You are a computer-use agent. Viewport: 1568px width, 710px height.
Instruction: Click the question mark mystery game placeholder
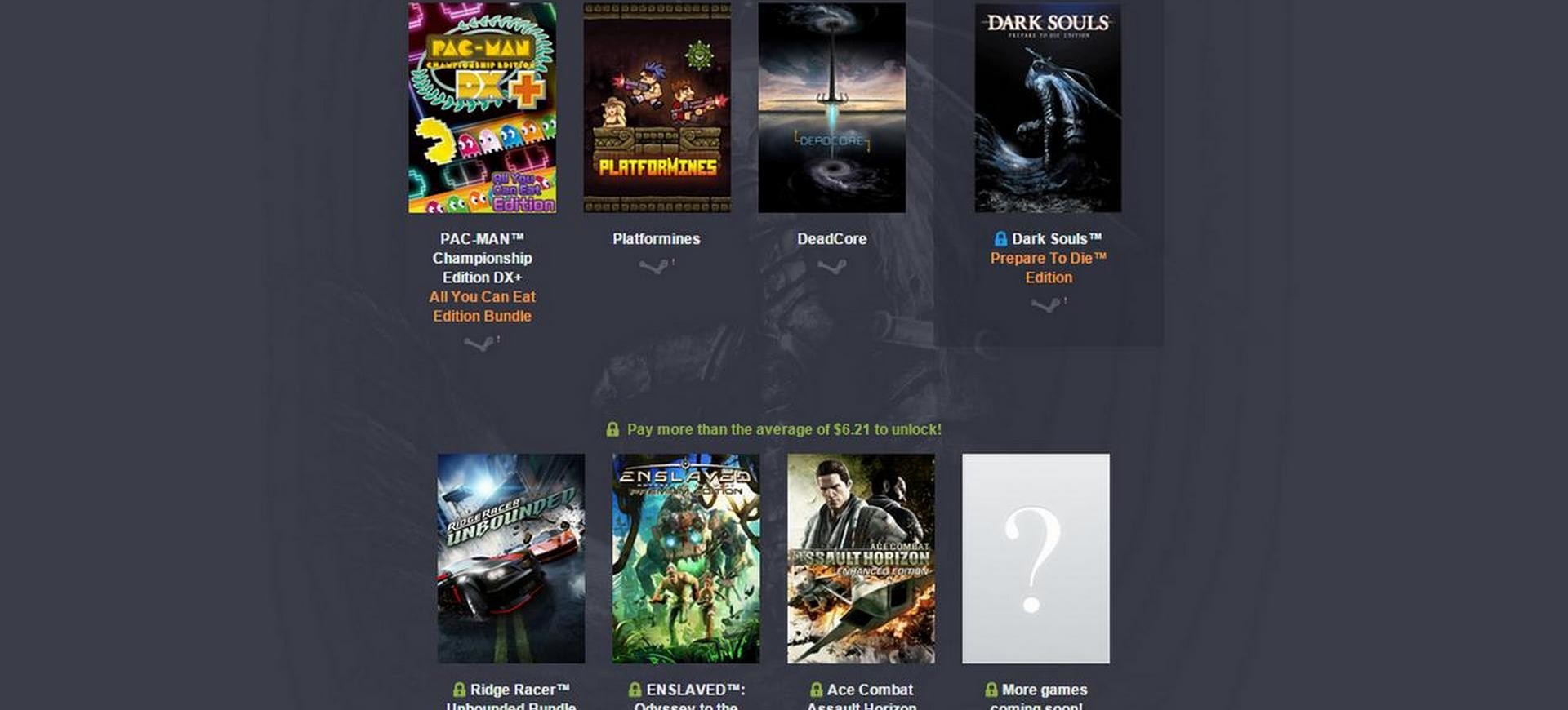click(x=1036, y=558)
